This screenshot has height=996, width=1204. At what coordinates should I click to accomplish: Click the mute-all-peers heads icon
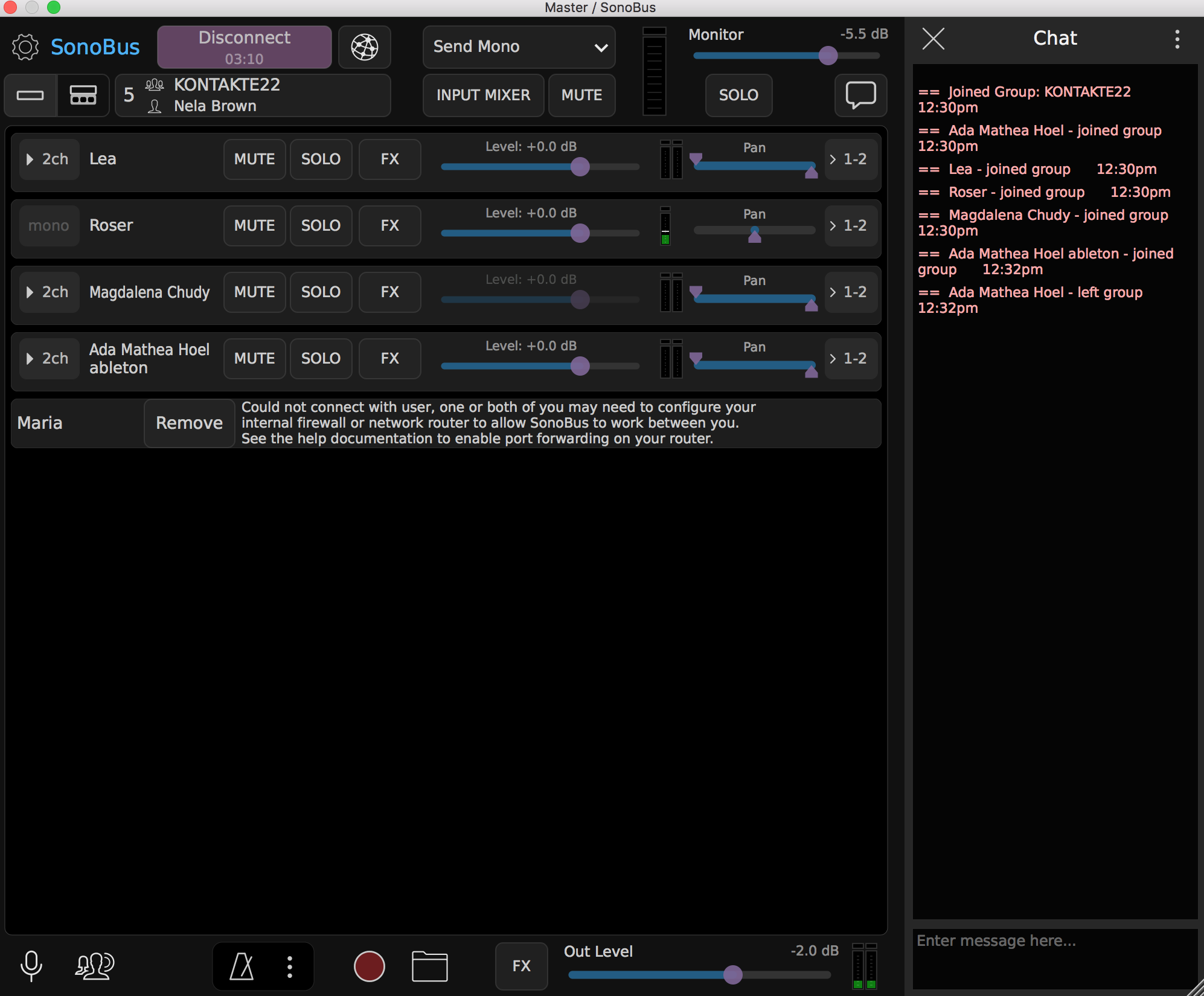pyautogui.click(x=95, y=965)
